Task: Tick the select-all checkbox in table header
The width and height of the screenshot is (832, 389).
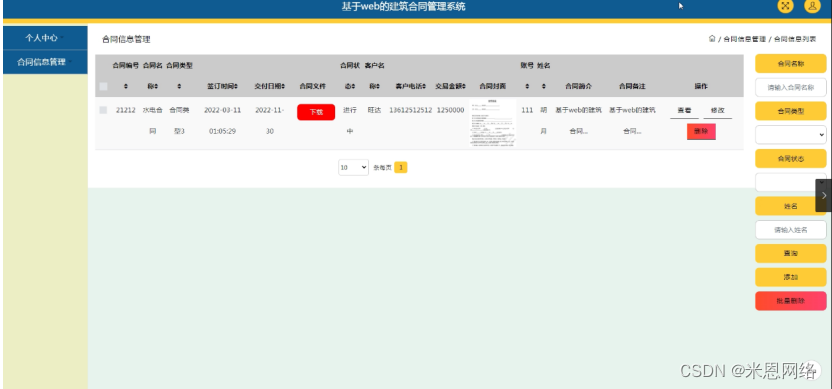Action: tap(103, 87)
